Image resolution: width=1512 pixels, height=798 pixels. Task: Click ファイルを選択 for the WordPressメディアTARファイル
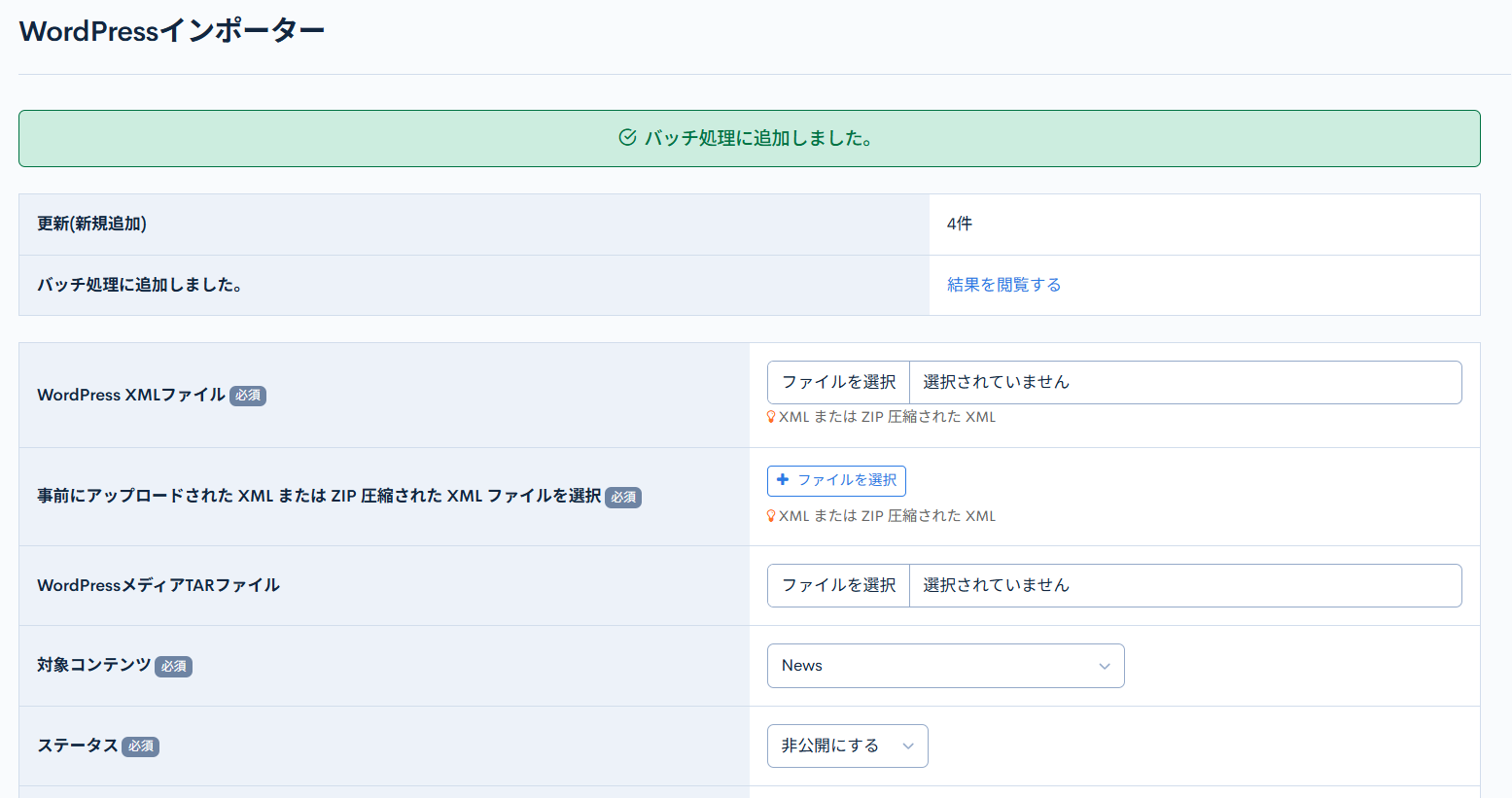click(838, 585)
